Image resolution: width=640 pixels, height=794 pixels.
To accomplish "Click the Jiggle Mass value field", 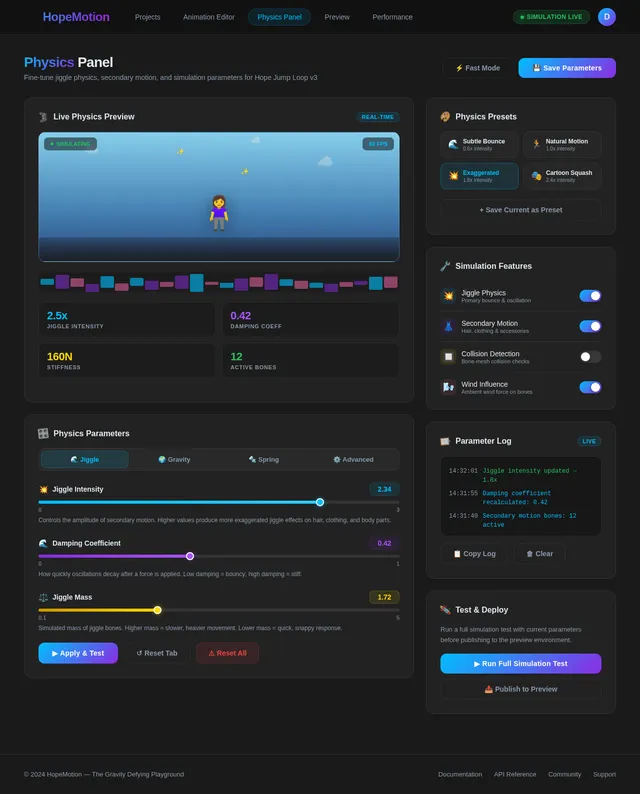I will click(384, 597).
